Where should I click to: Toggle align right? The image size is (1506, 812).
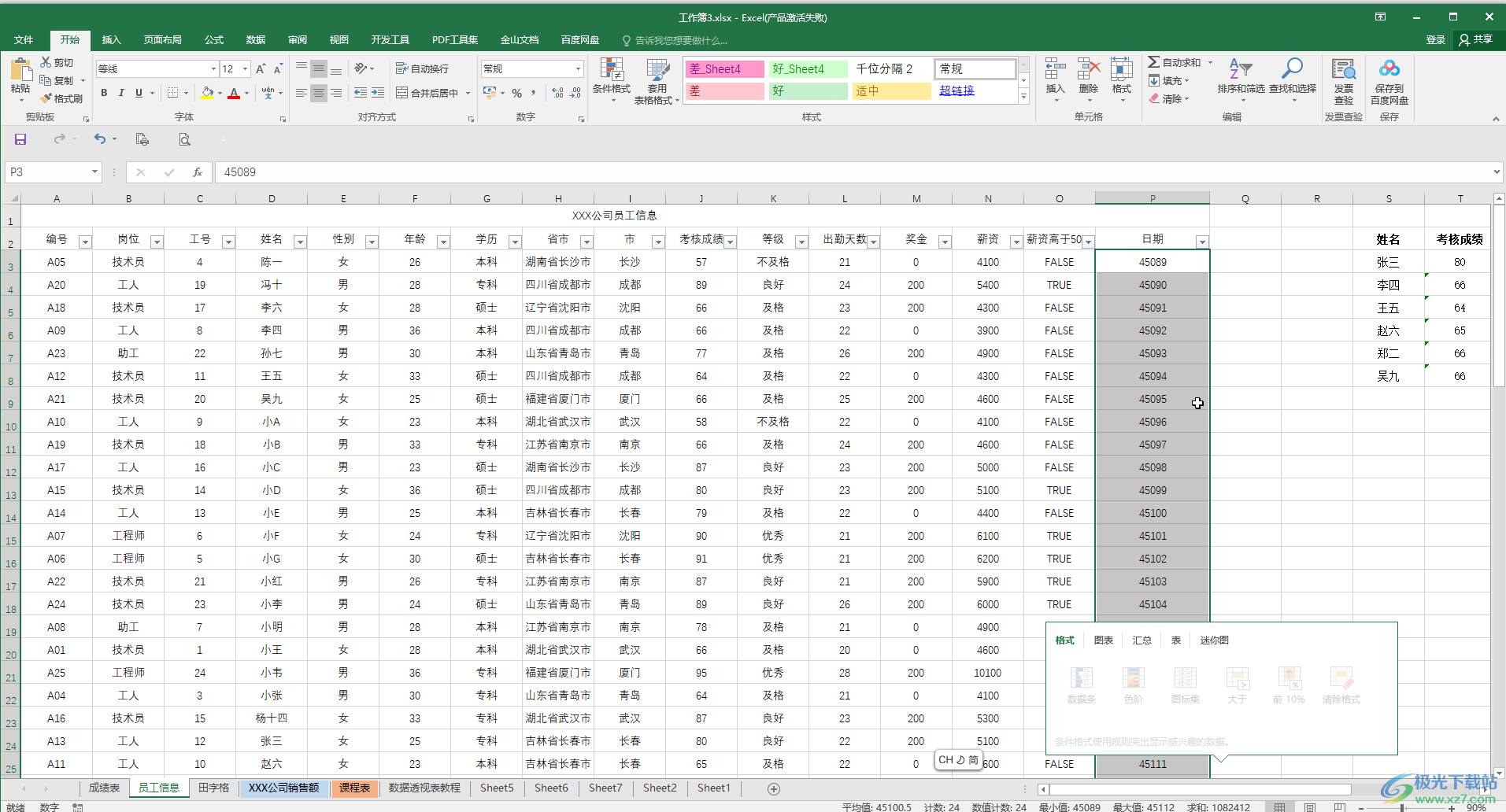[336, 93]
